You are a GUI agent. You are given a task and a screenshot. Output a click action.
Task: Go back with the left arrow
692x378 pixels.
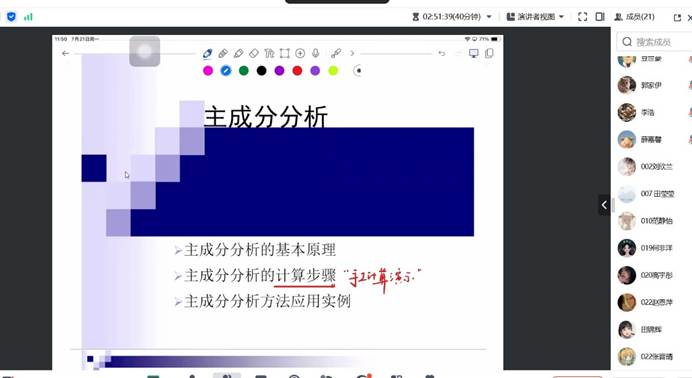point(65,53)
